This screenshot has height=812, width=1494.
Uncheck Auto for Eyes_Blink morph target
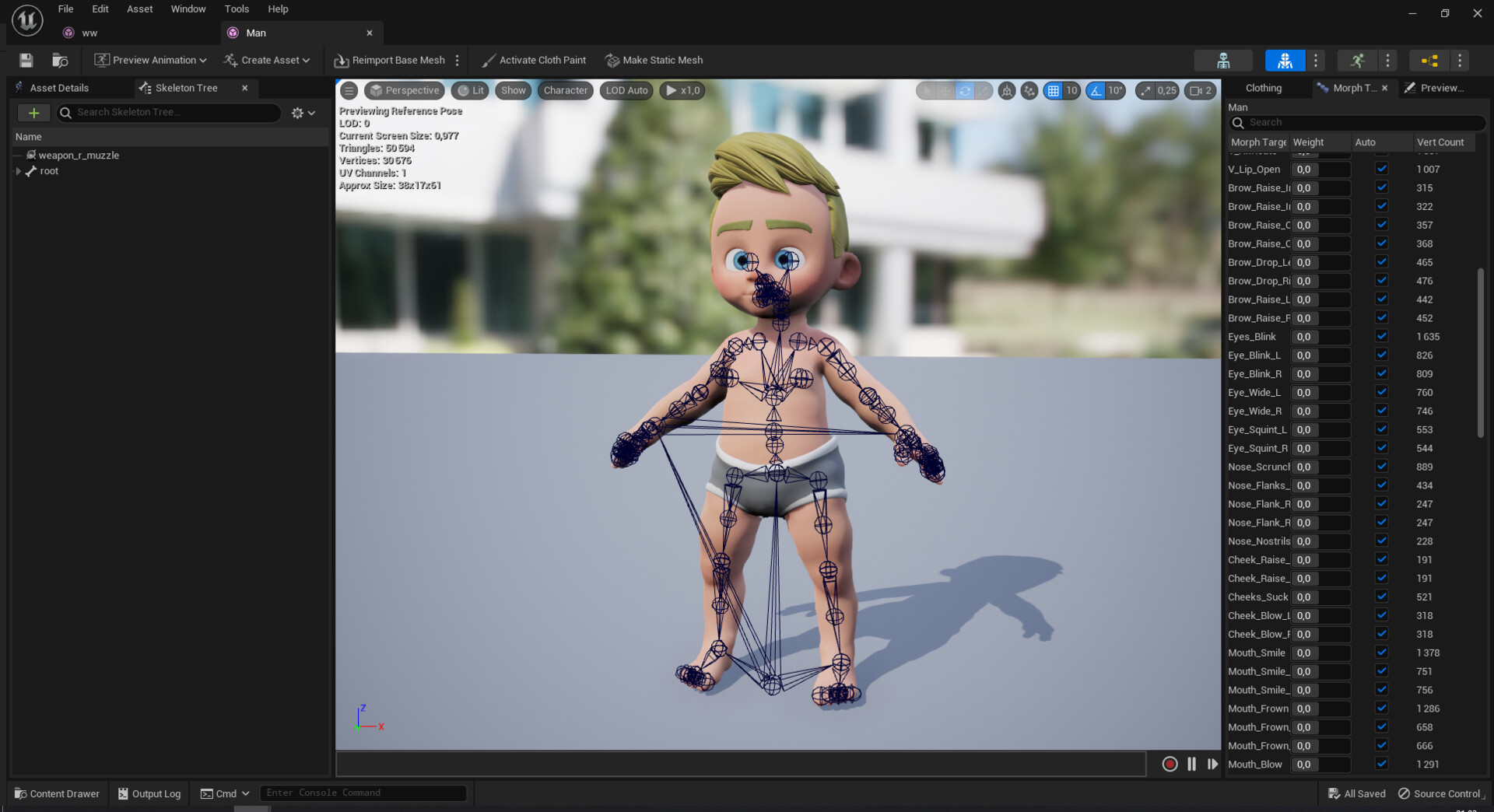pyautogui.click(x=1381, y=336)
